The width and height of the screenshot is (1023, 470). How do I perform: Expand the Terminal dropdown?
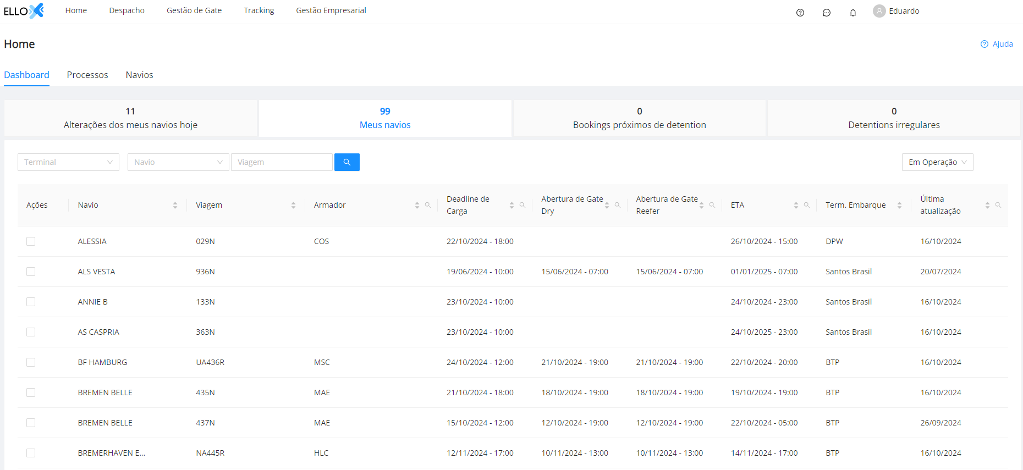[x=68, y=162]
